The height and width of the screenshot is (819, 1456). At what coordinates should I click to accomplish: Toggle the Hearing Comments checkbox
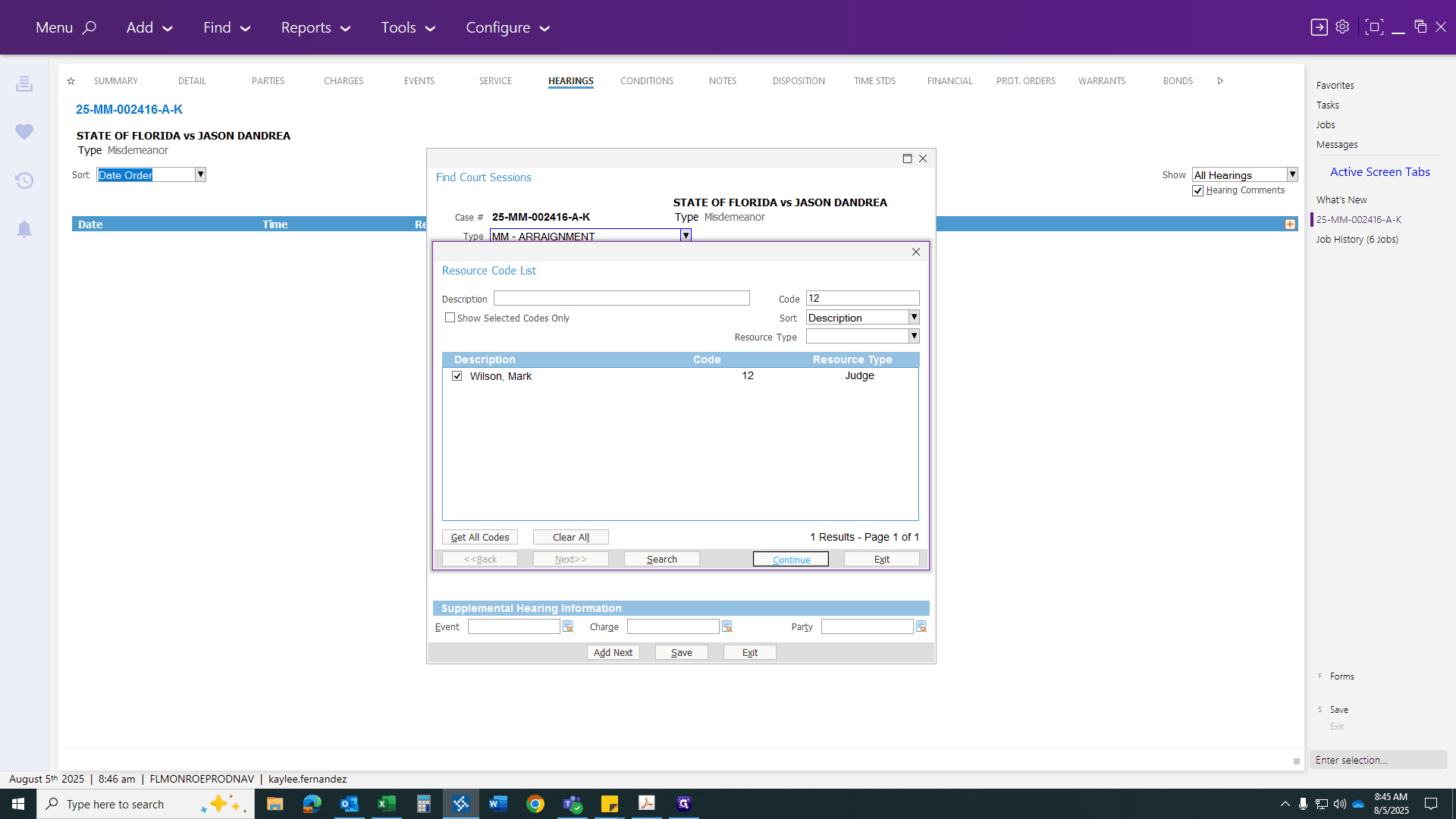tap(1198, 191)
